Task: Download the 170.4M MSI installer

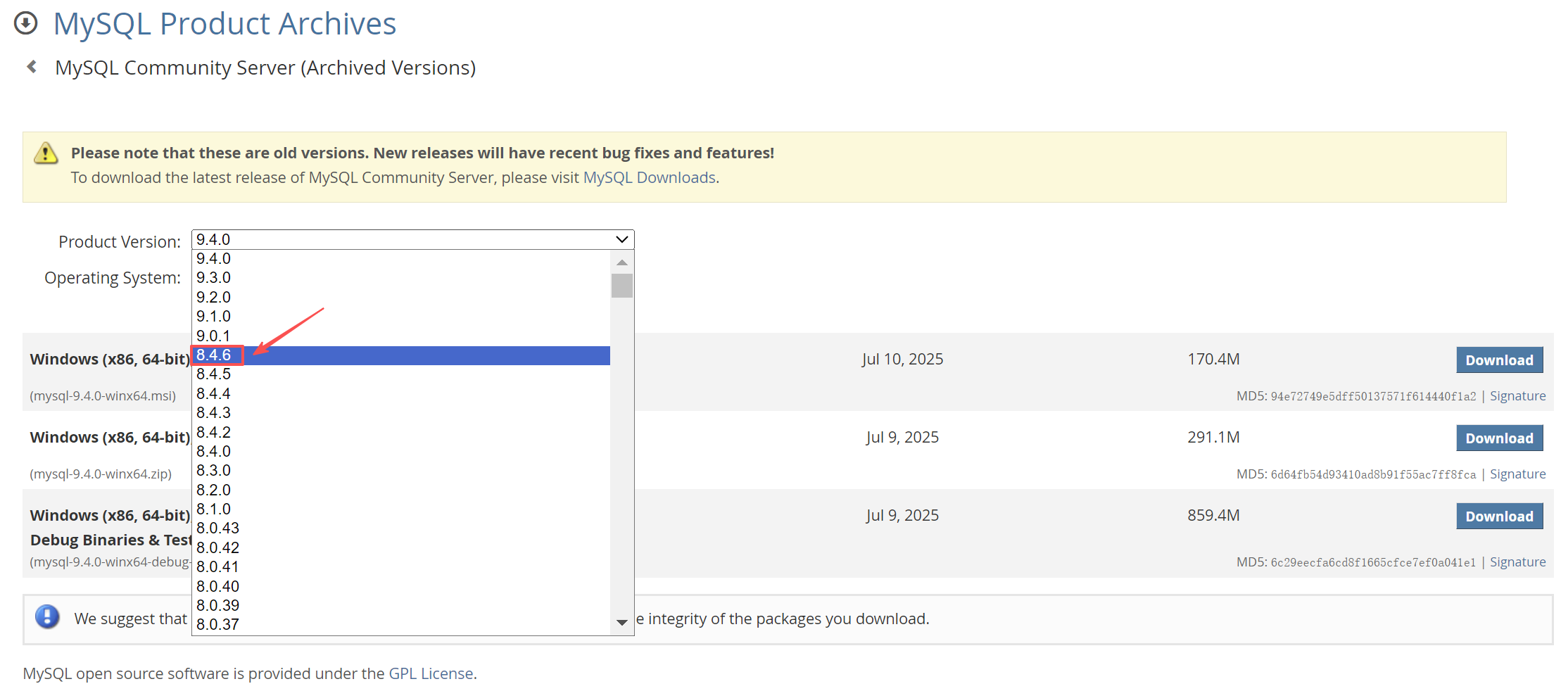Action: point(1500,360)
